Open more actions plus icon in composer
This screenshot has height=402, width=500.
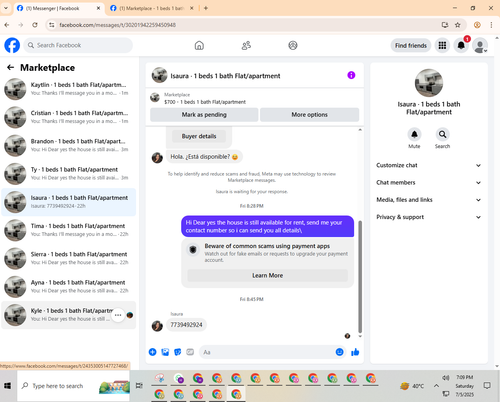(152, 352)
